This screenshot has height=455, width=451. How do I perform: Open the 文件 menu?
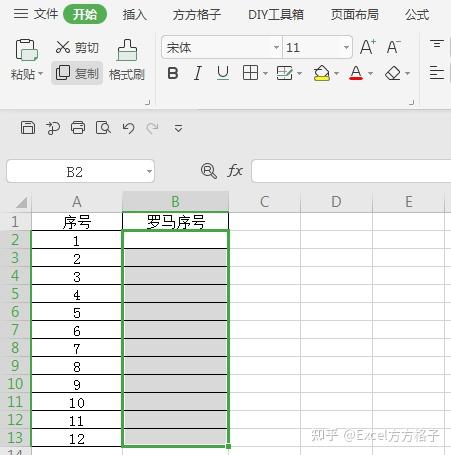46,14
